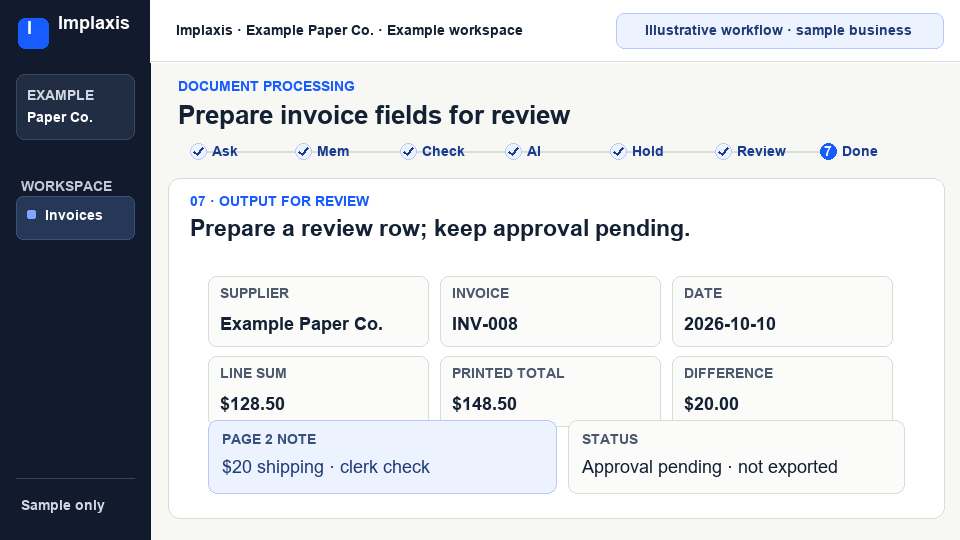The image size is (960, 540).
Task: Open Invoices in the workspace sidebar
Action: click(x=75, y=217)
